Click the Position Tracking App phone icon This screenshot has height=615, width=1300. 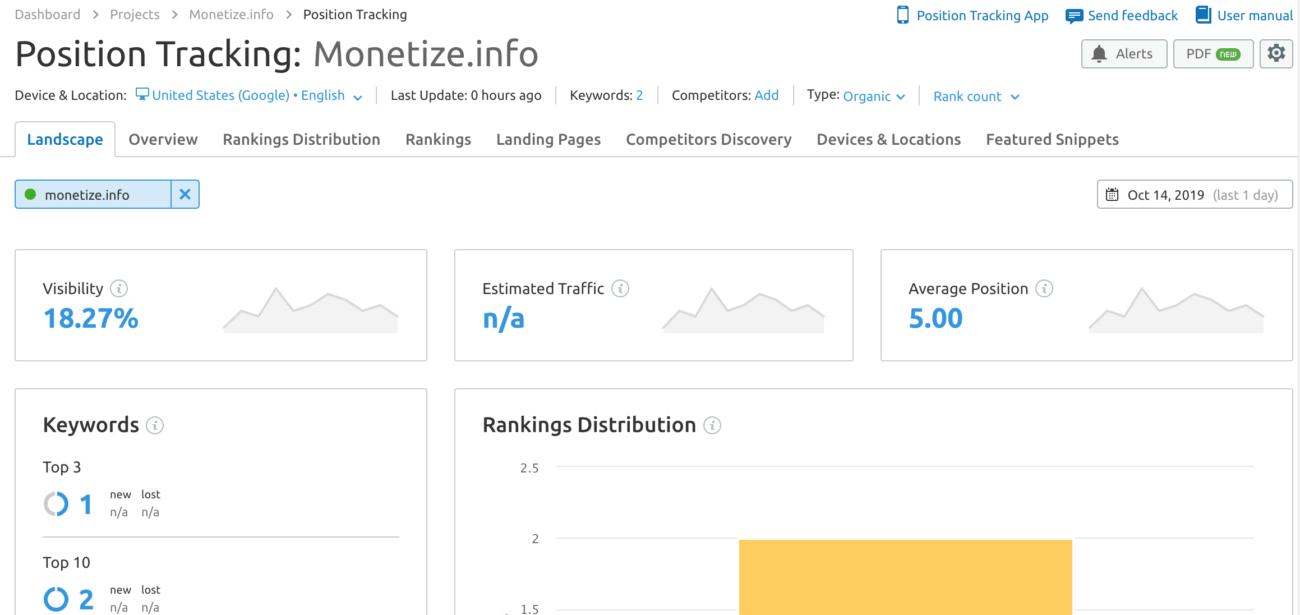coord(903,15)
